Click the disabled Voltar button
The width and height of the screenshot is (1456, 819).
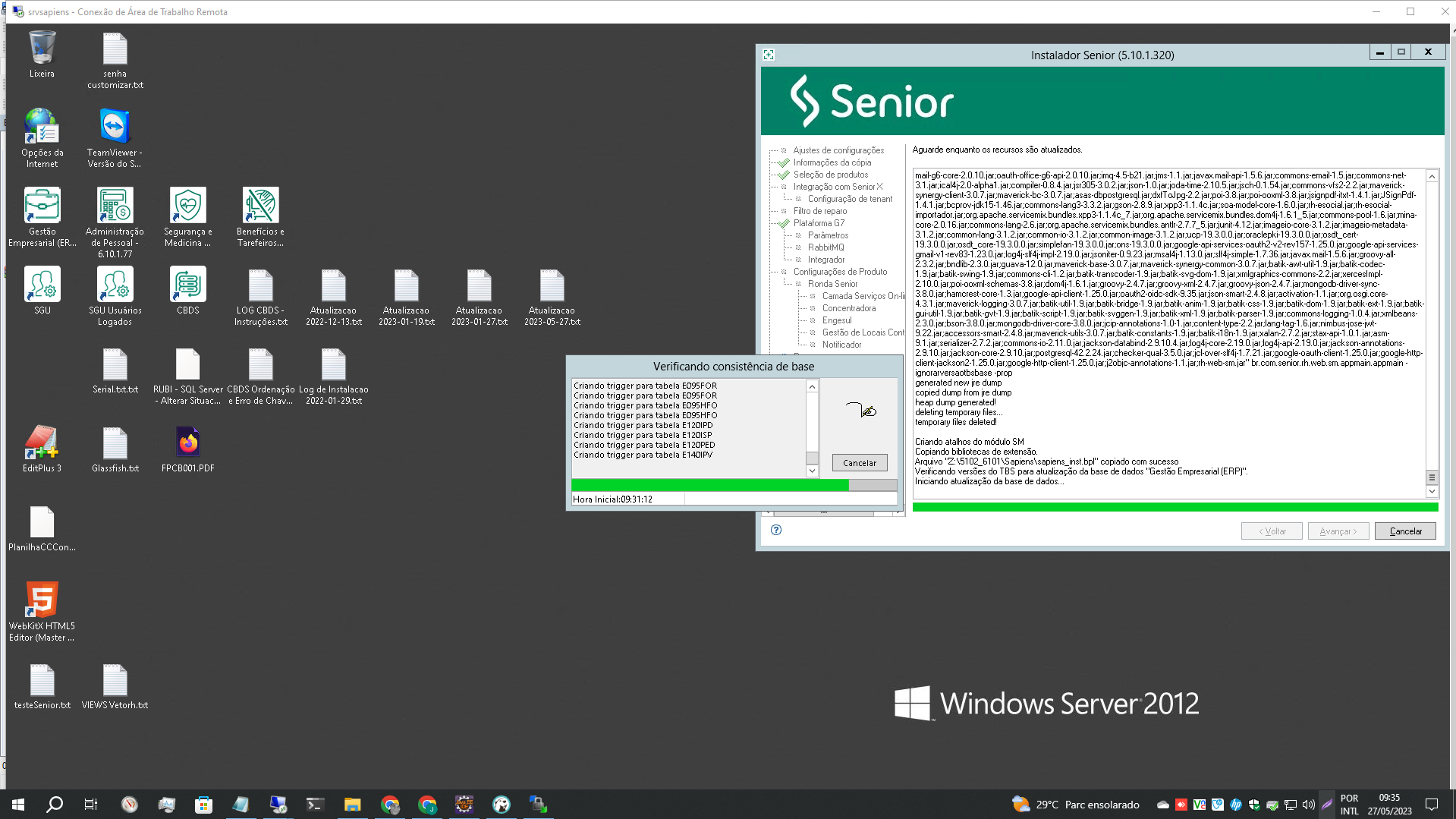1272,531
